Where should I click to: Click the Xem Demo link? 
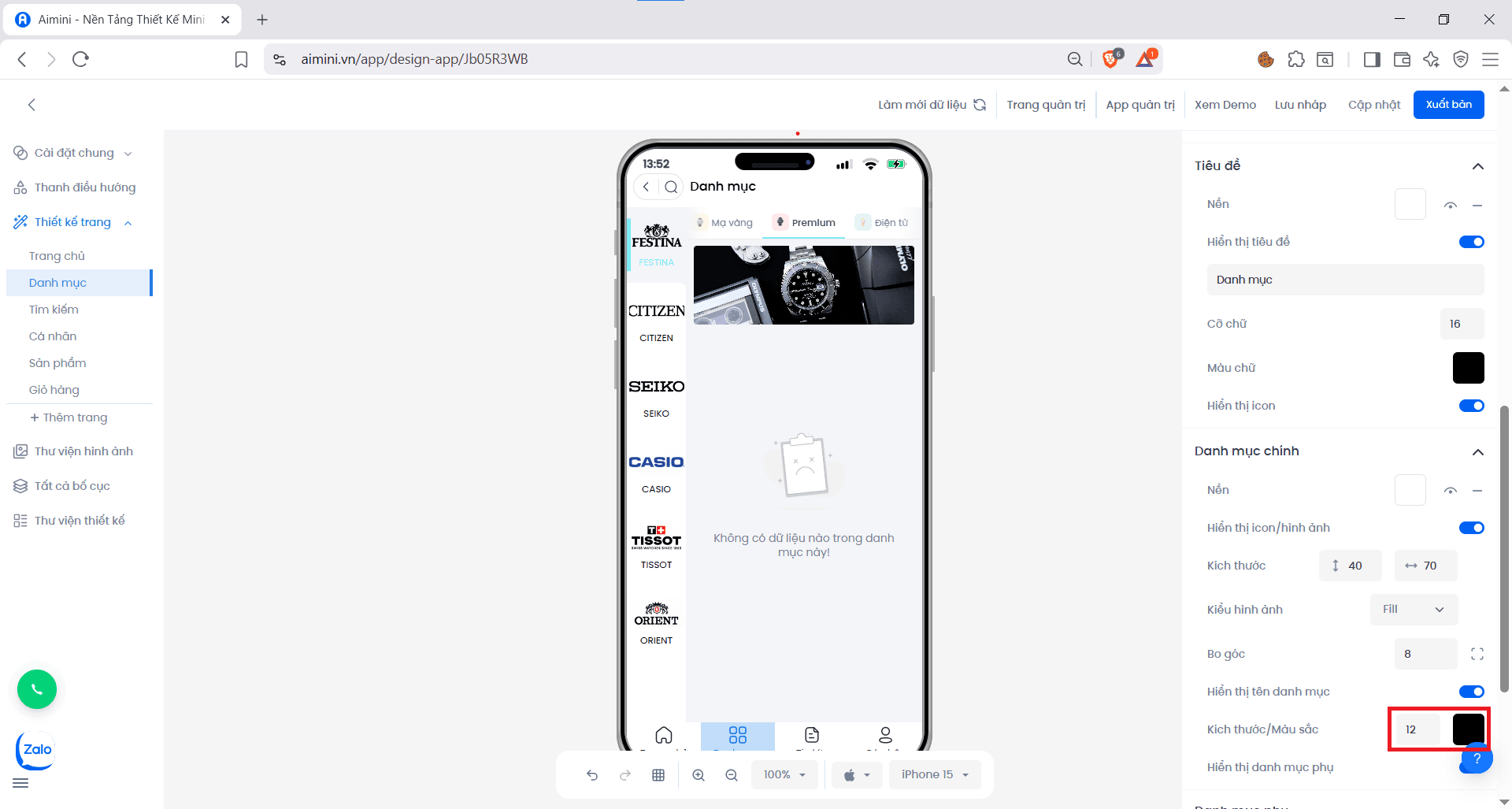click(x=1225, y=105)
